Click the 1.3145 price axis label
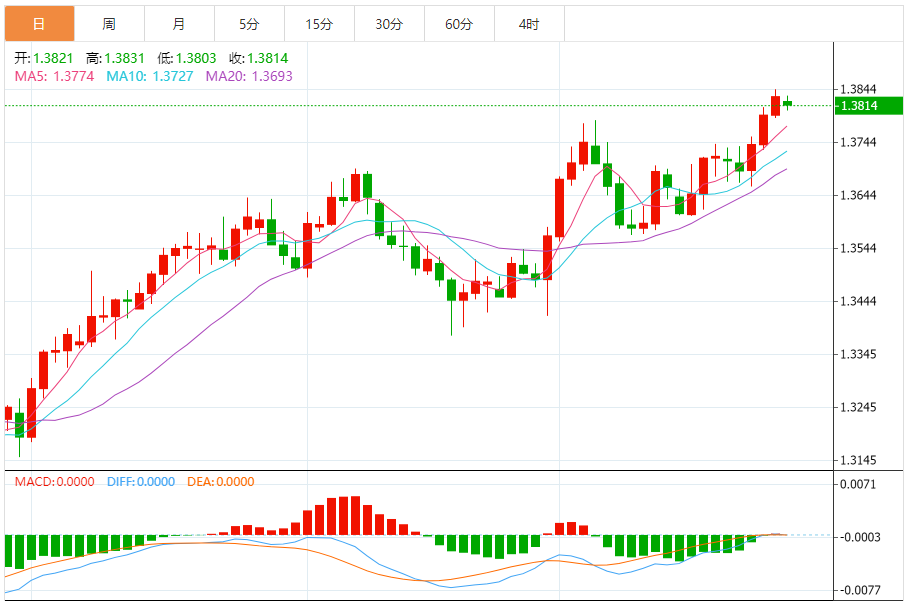Screen dimensions: 911x601 point(858,460)
